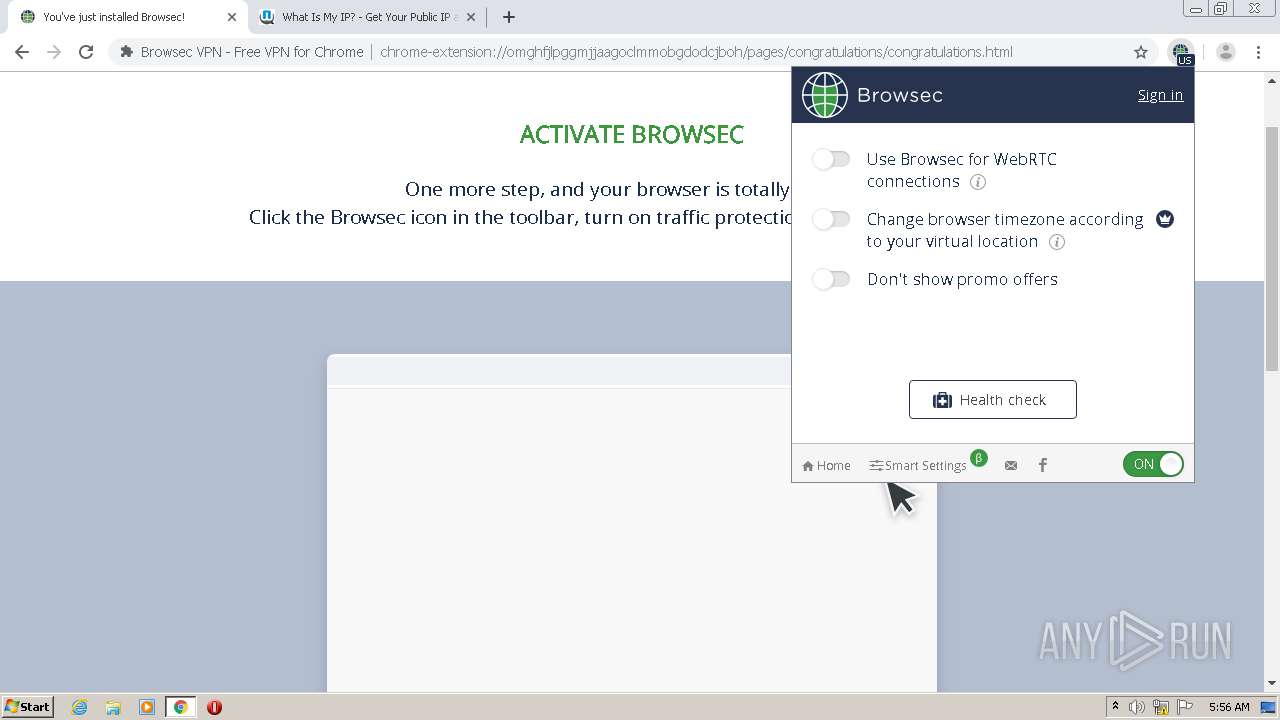Click the WebRTC info icon
Image resolution: width=1280 pixels, height=720 pixels.
pyautogui.click(x=978, y=182)
